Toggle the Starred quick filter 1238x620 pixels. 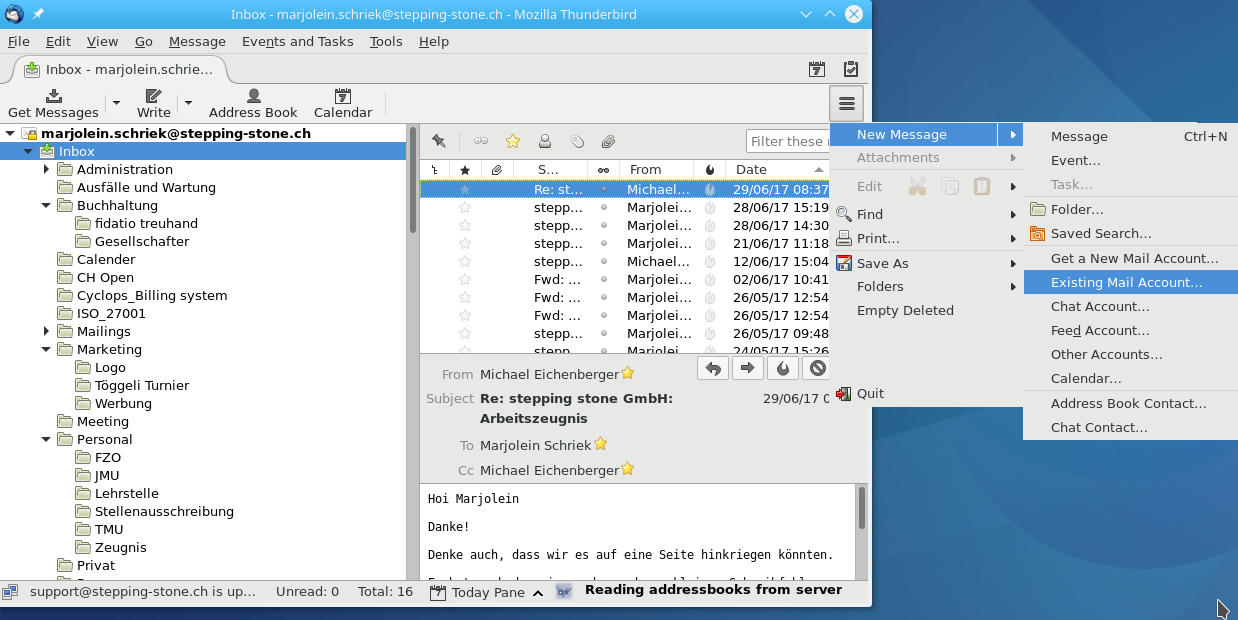point(513,141)
